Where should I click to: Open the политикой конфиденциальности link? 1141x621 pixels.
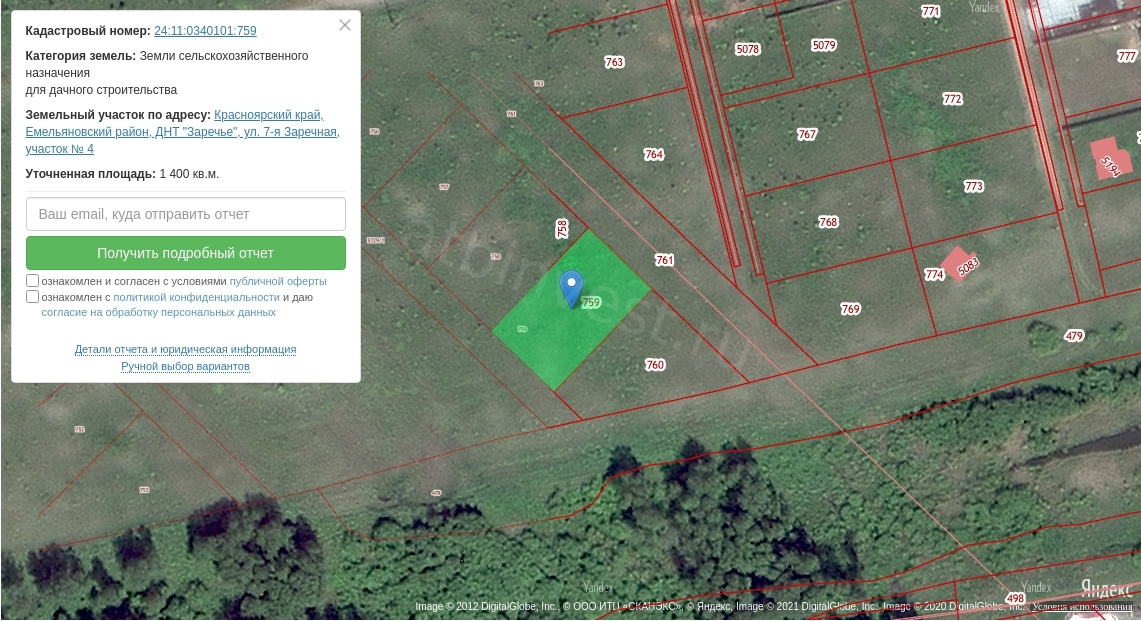coord(196,297)
